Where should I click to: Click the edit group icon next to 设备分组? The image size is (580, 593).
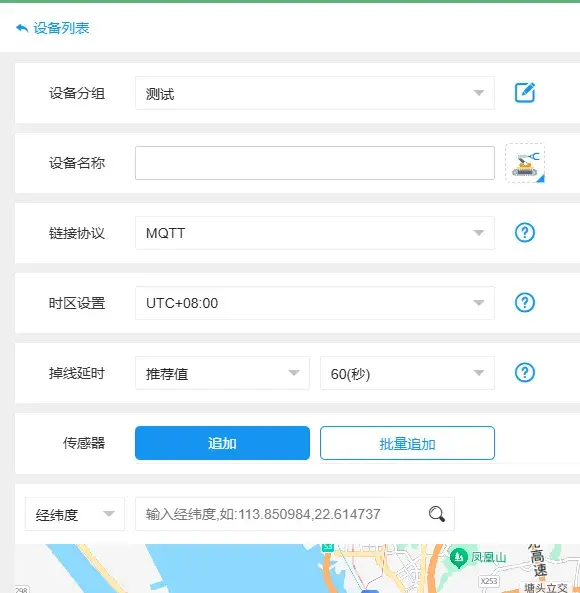pos(525,93)
